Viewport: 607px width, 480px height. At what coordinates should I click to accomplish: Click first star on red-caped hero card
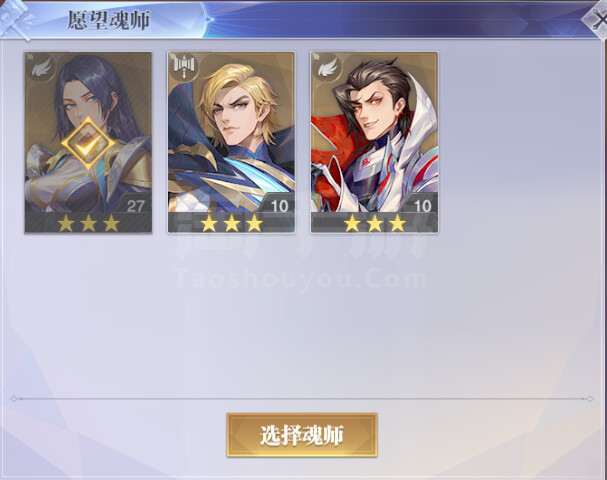coord(352,223)
